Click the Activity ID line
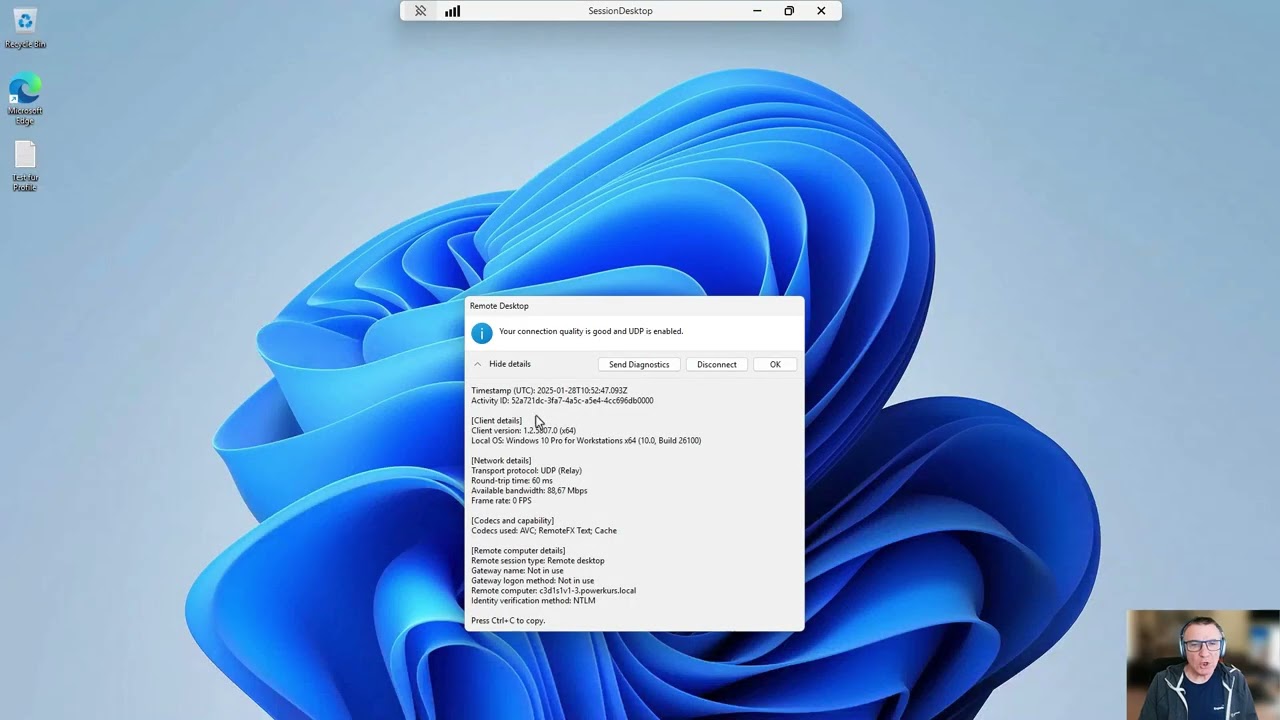This screenshot has width=1280, height=720. pos(562,400)
